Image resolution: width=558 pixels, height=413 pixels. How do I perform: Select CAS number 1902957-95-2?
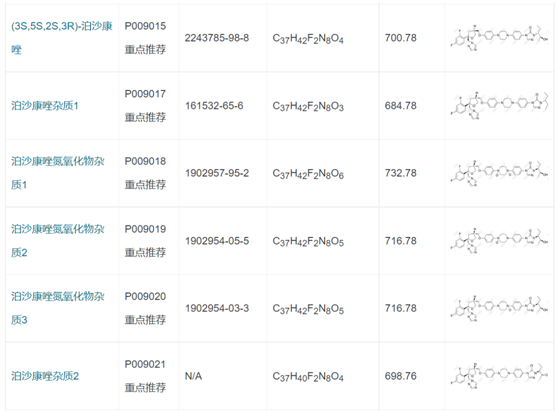coord(217,173)
